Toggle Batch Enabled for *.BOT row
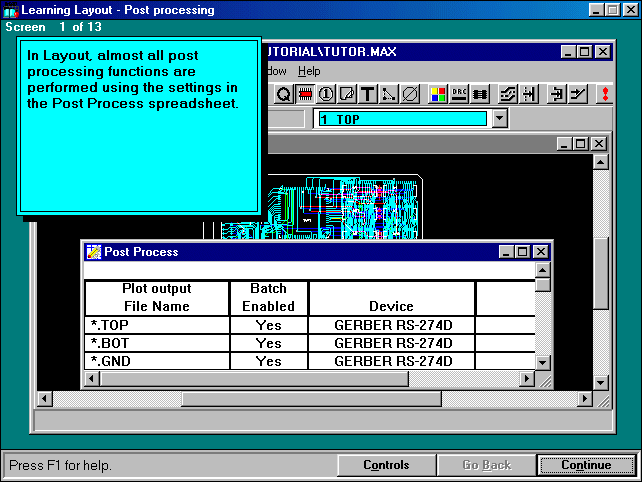The width and height of the screenshot is (642, 482). pos(268,343)
